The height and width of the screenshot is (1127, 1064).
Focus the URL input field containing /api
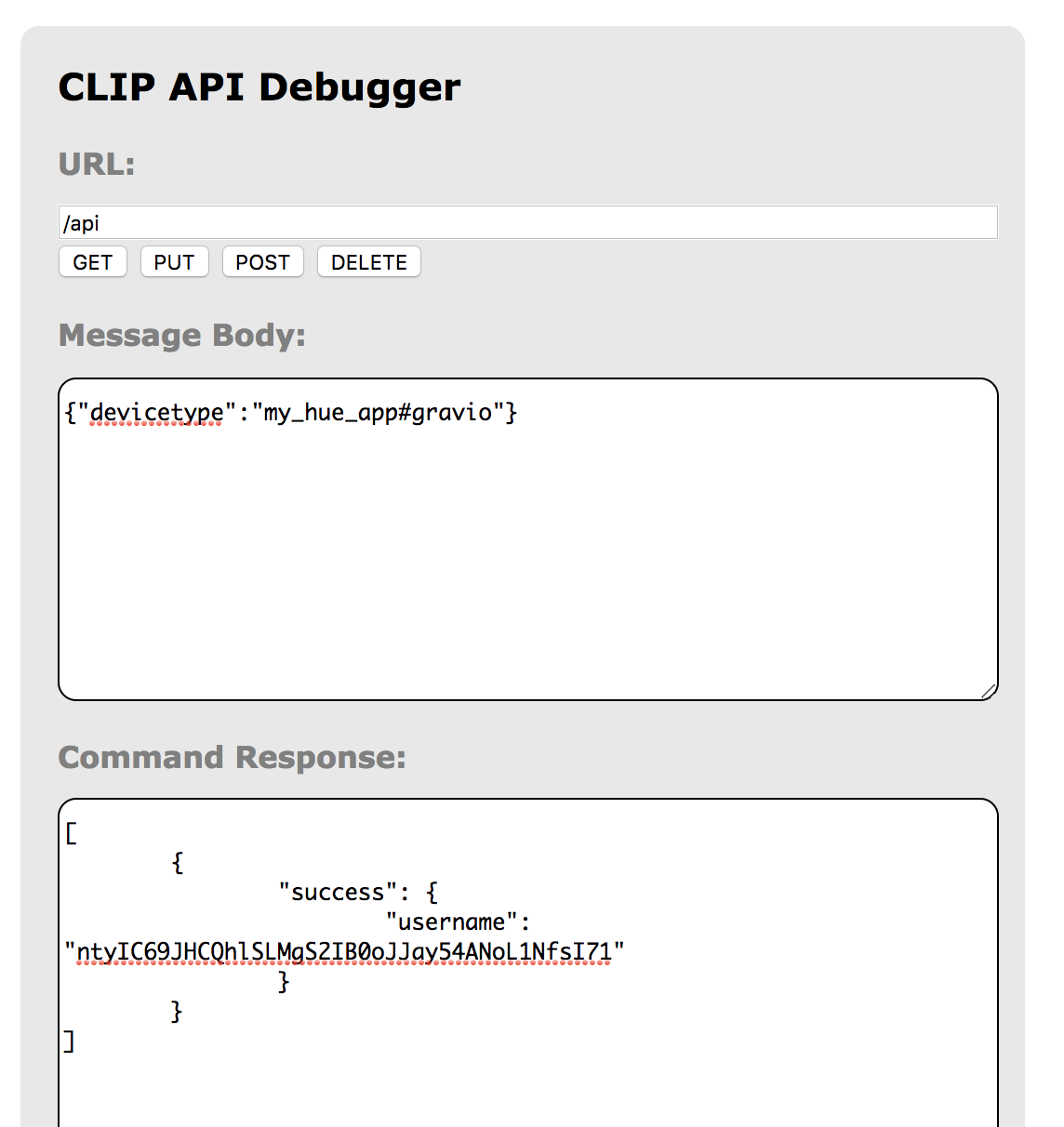(x=528, y=223)
